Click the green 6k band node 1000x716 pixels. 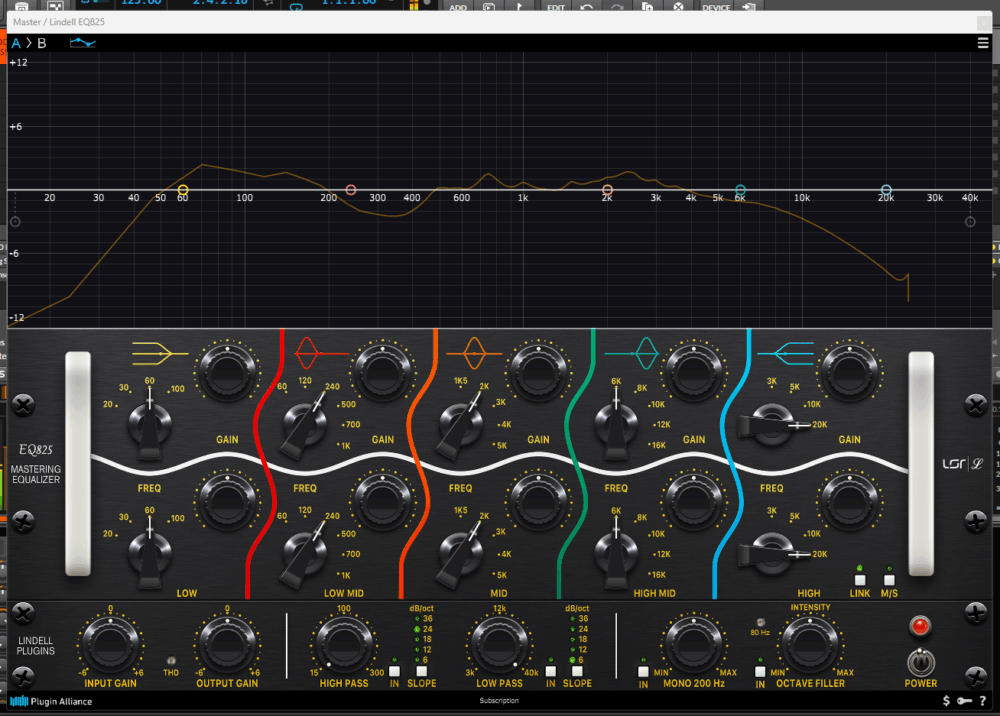(x=740, y=190)
